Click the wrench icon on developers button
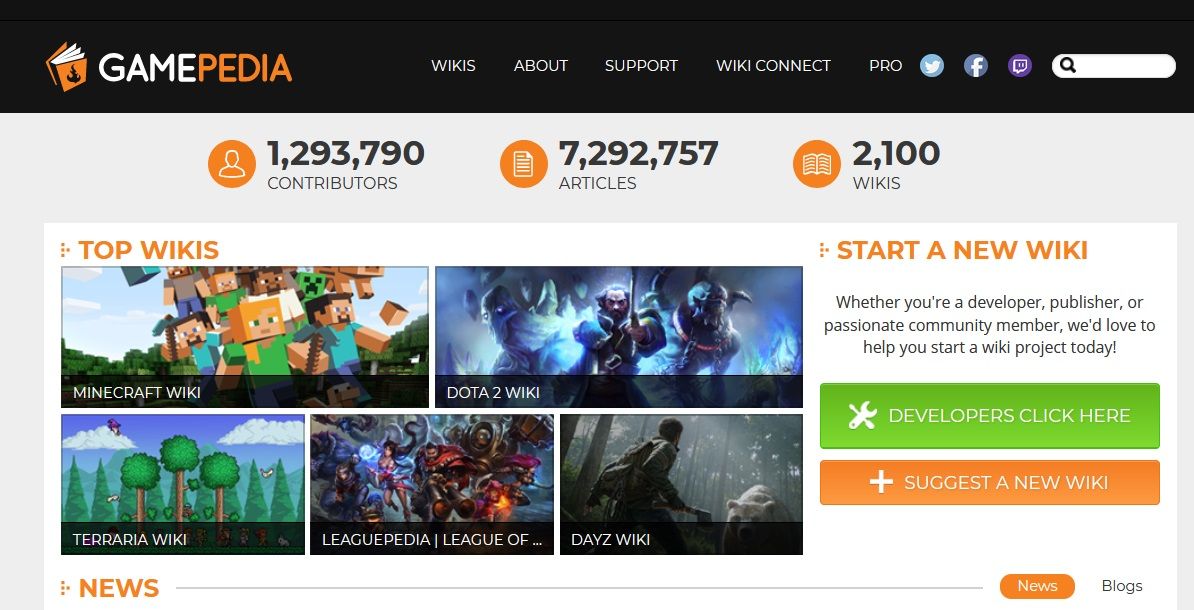The image size is (1194, 610). tap(862, 416)
